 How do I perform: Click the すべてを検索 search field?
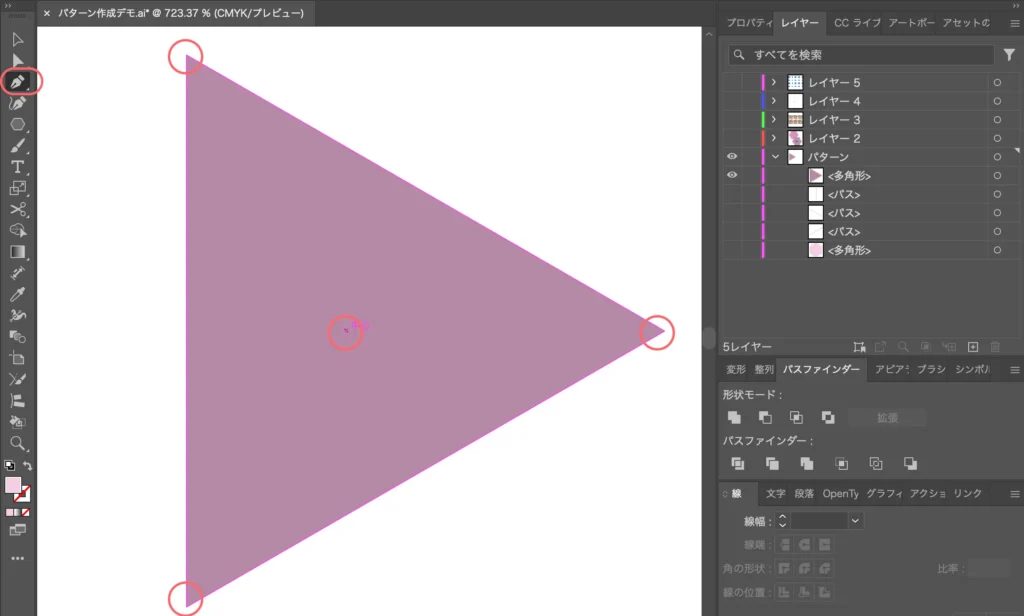860,55
